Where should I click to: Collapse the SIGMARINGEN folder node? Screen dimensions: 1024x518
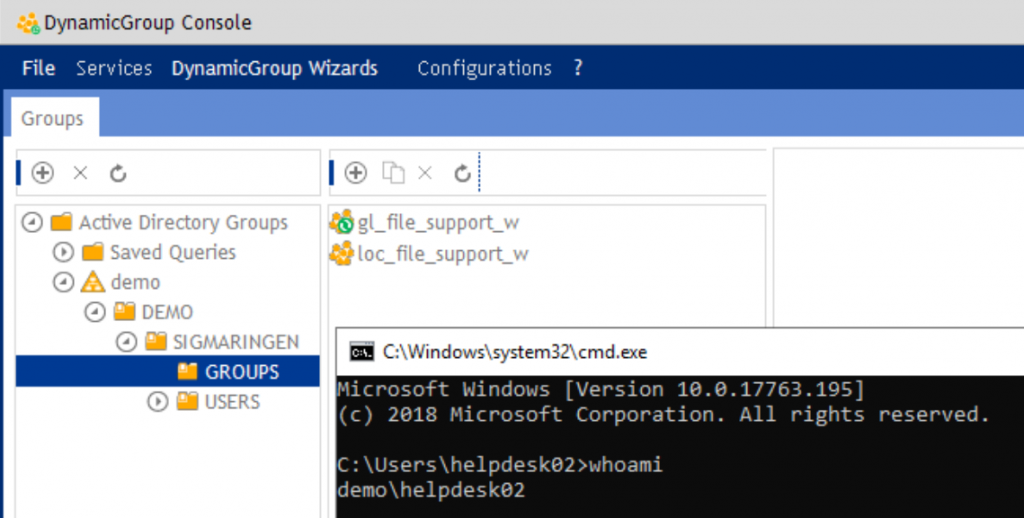(126, 342)
